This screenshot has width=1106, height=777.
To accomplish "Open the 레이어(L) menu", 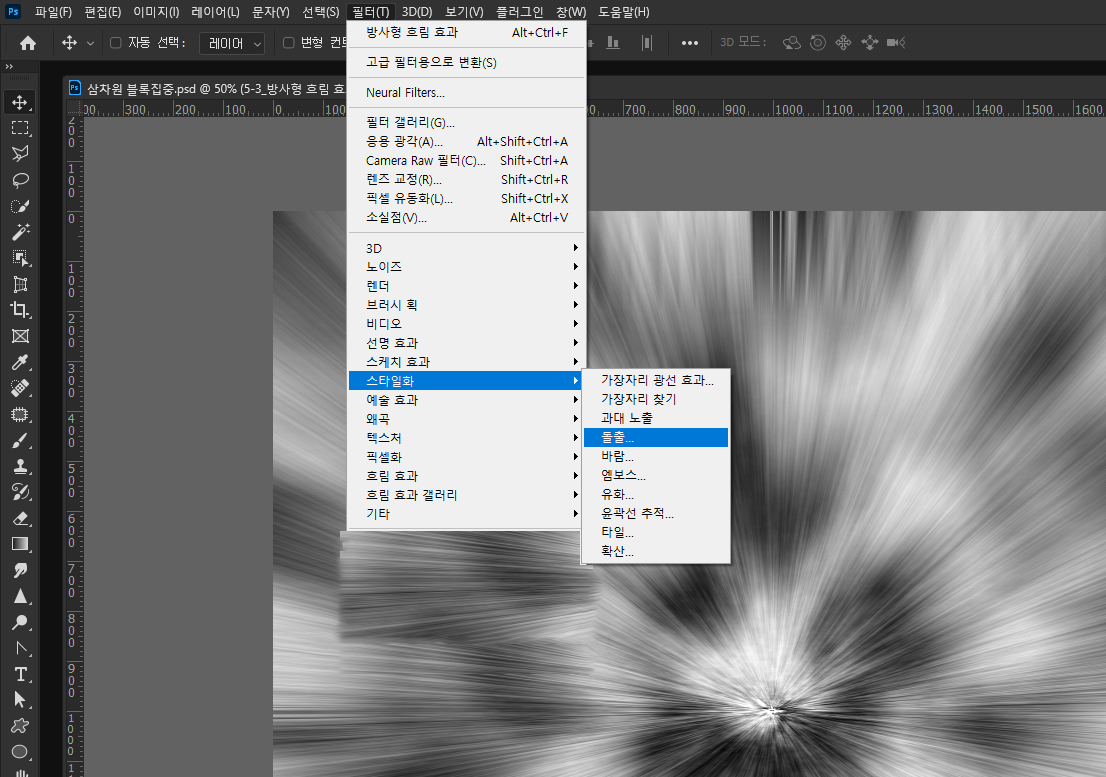I will point(215,12).
